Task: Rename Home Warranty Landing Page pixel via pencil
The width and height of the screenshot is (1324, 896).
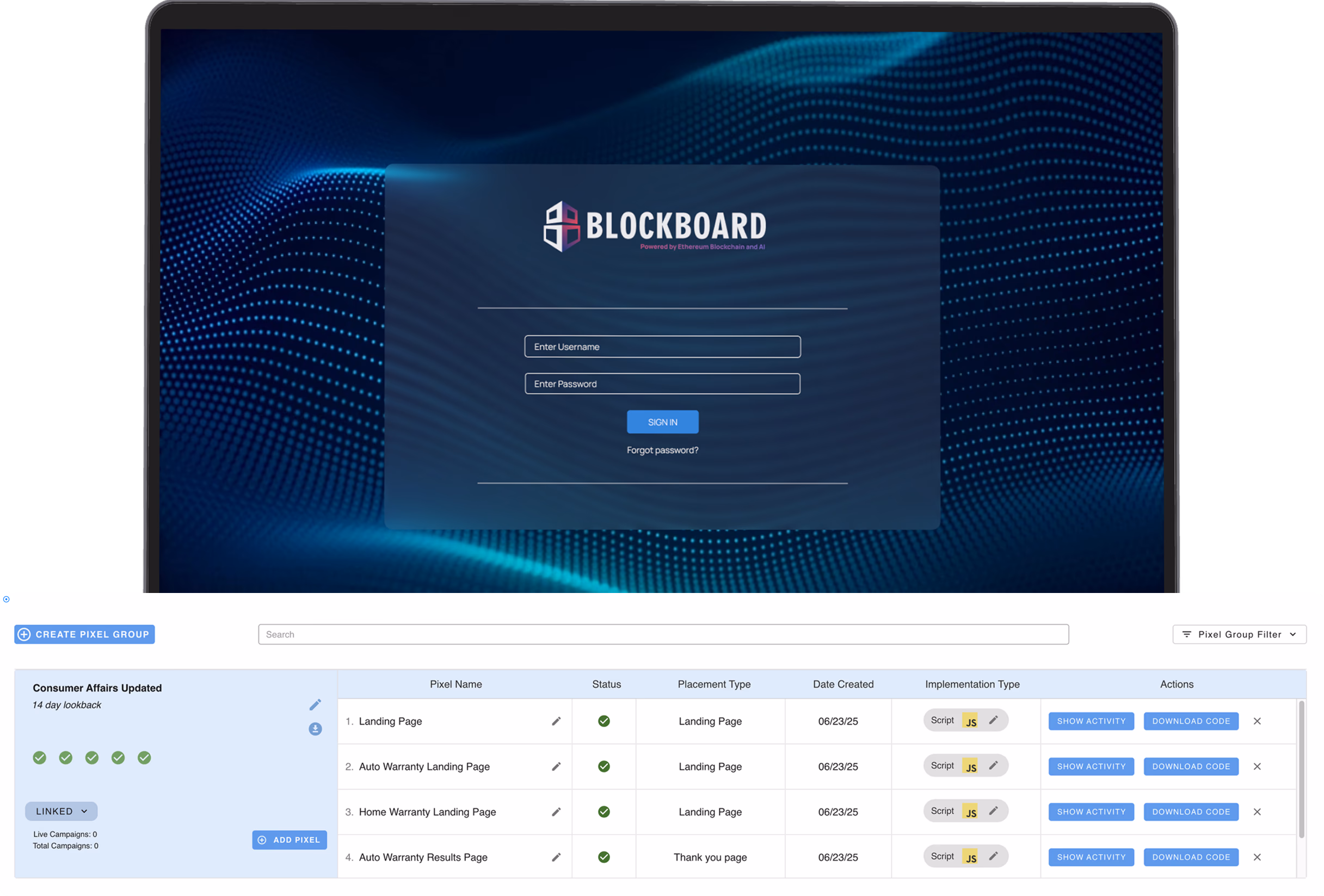Action: click(556, 812)
